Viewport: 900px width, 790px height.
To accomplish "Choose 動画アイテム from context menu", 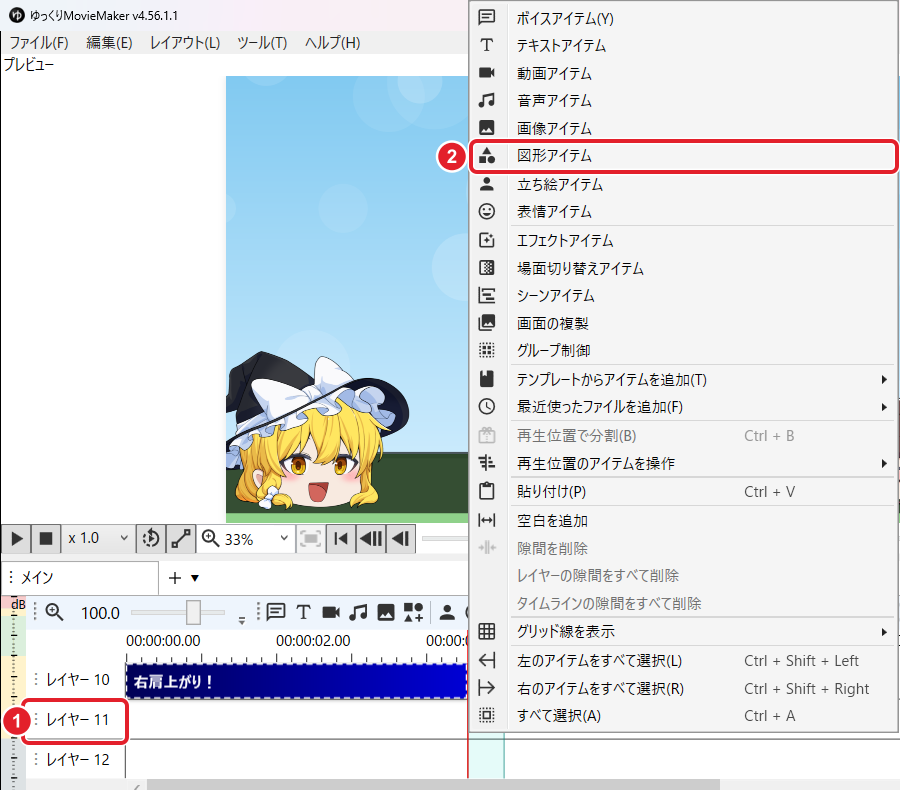I will [x=683, y=73].
